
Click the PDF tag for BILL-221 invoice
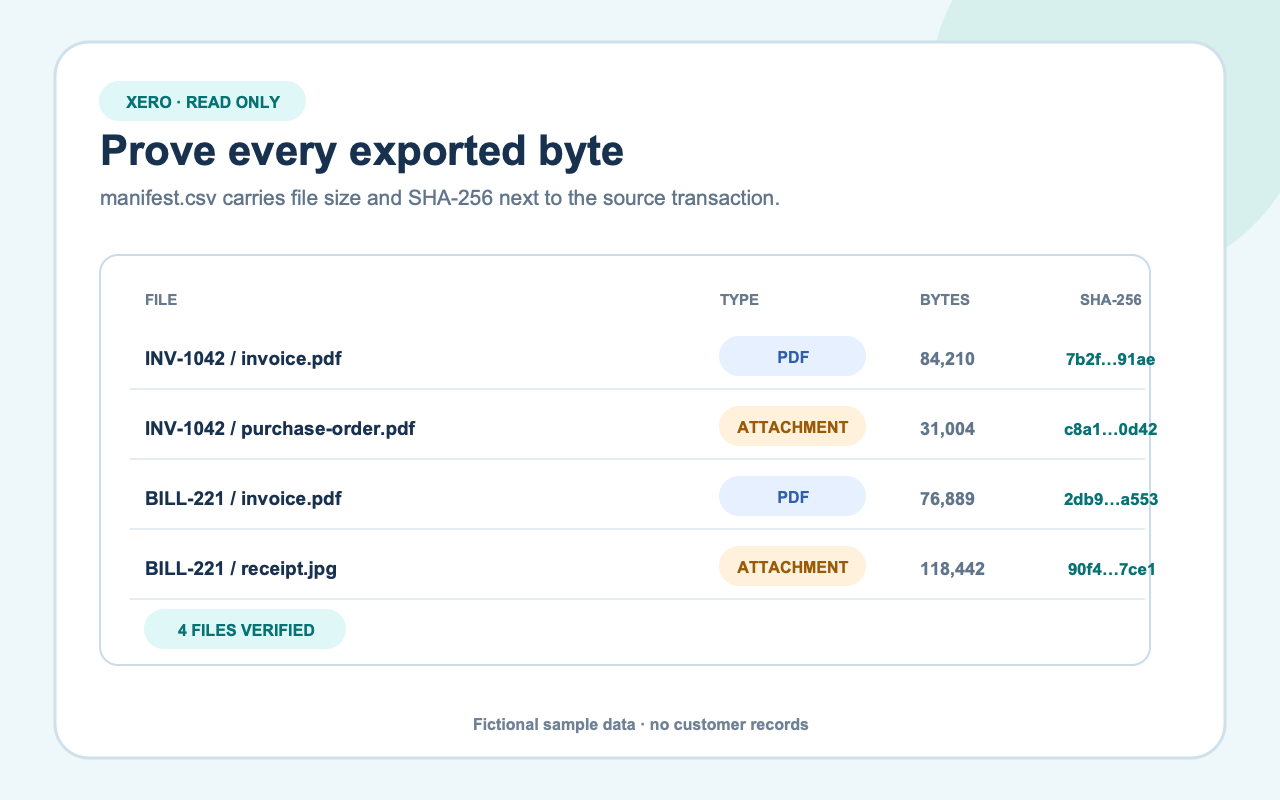point(792,496)
